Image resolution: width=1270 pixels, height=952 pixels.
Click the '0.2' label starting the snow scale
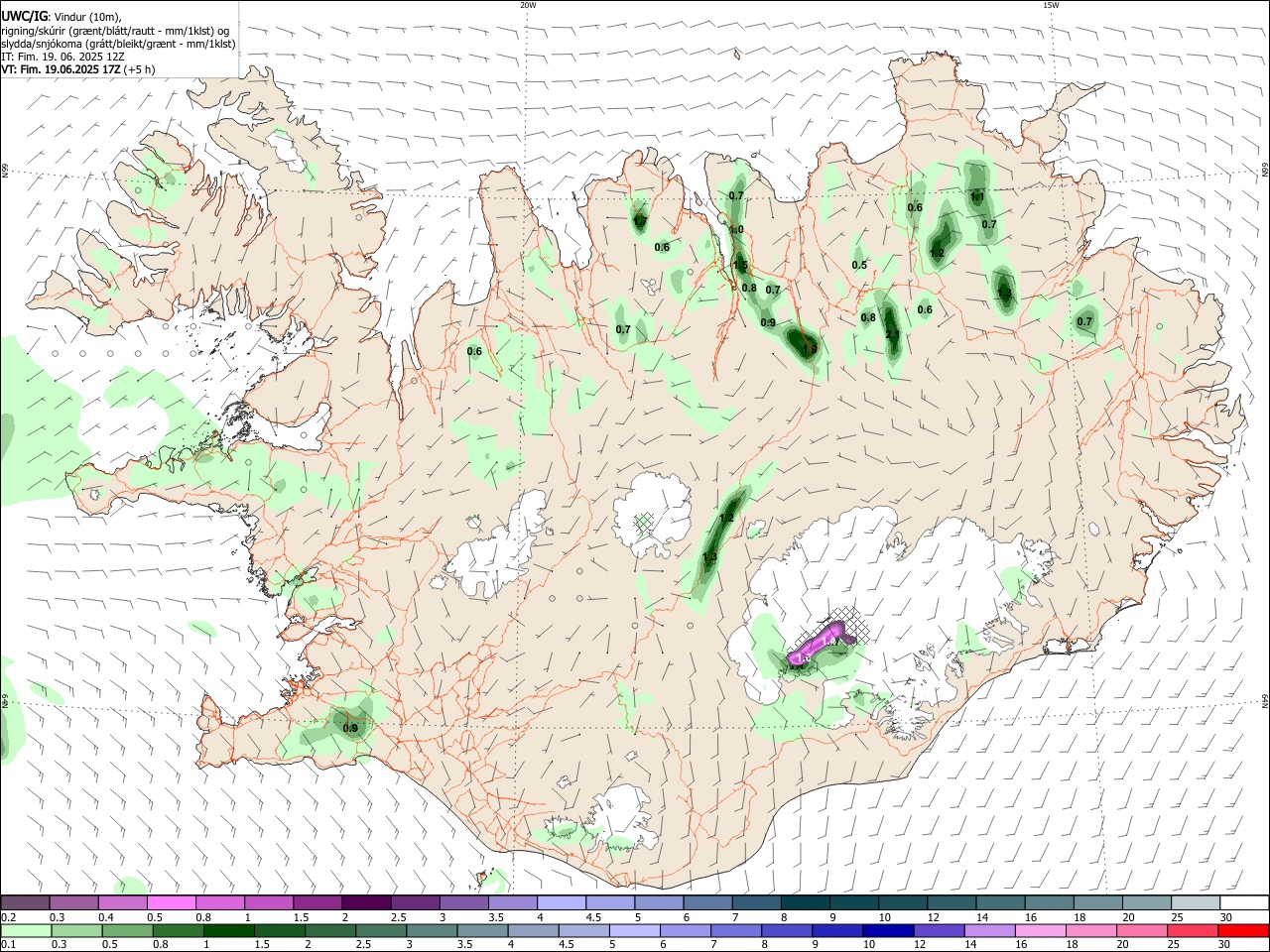[9, 917]
